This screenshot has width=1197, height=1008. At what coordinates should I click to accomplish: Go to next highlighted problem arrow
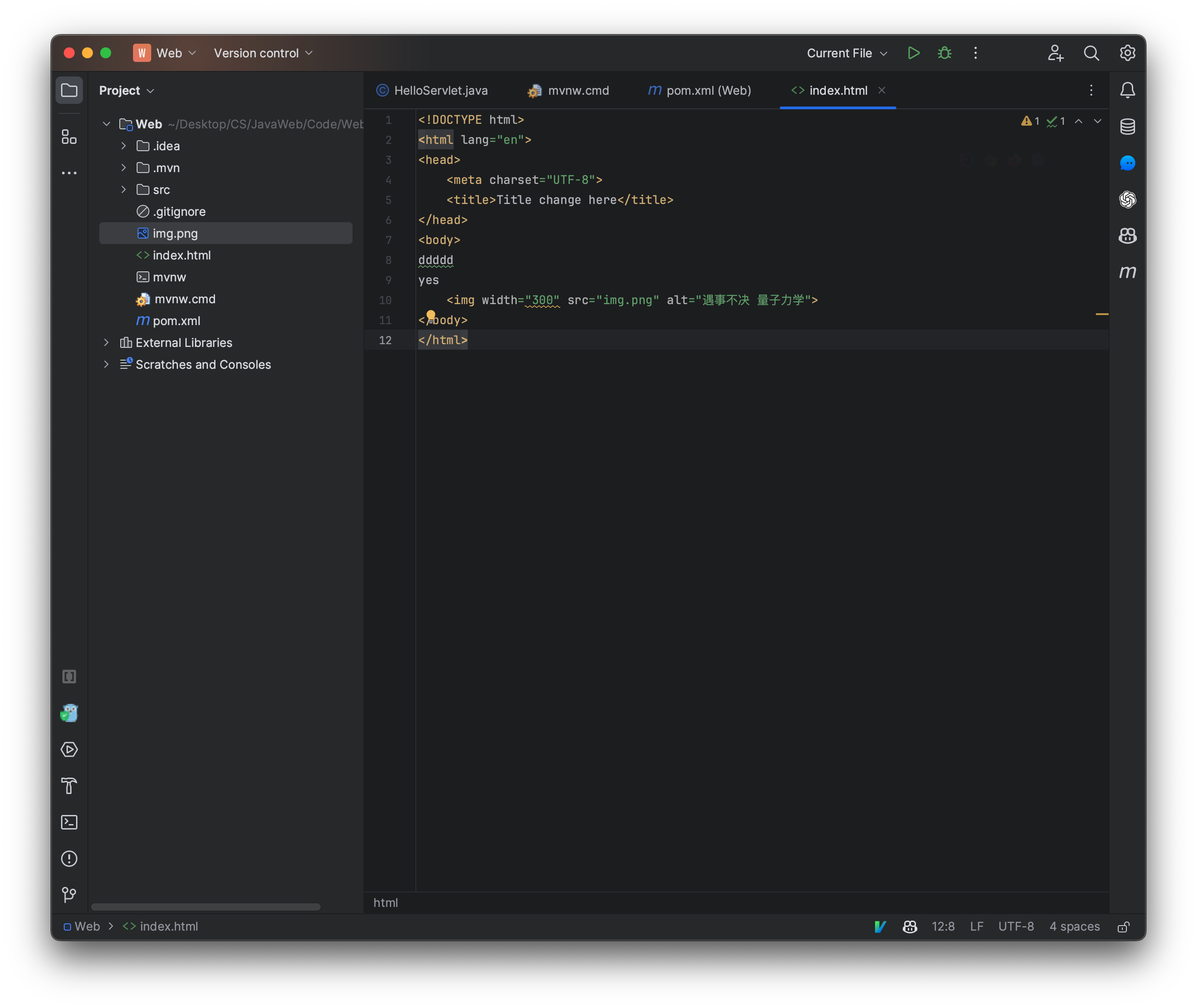point(1098,121)
